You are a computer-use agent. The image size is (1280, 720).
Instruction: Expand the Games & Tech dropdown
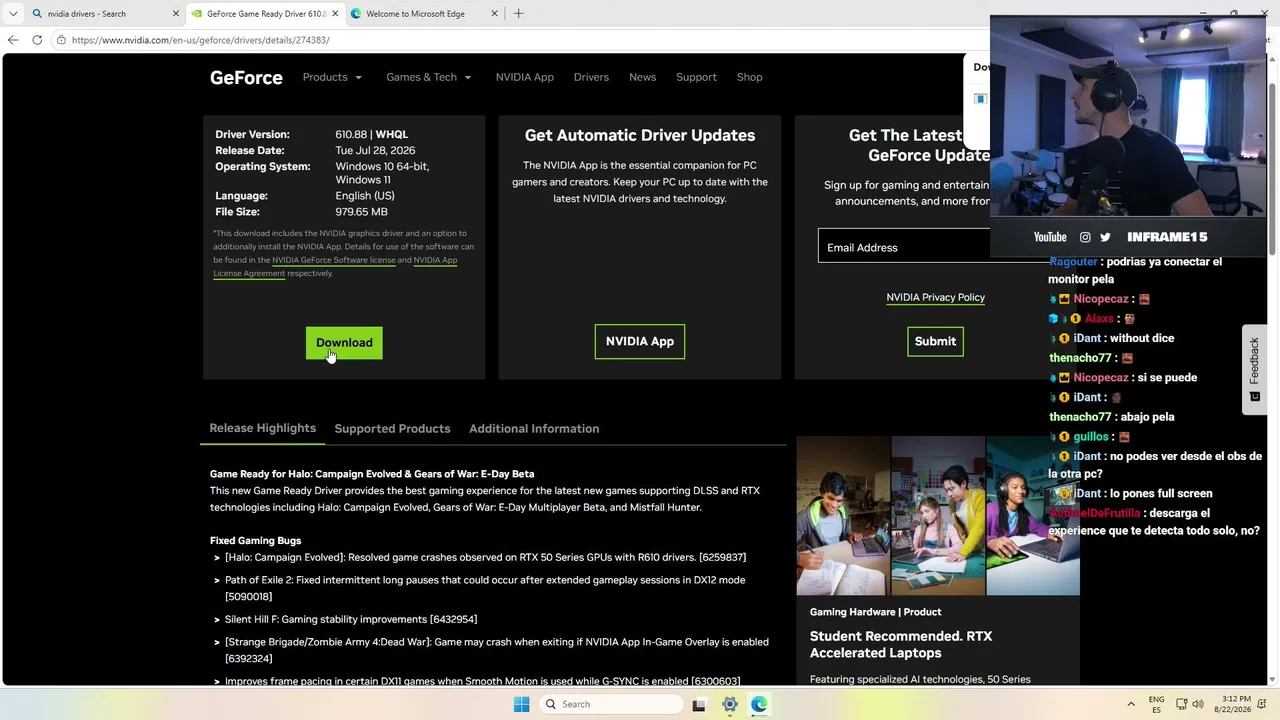(x=428, y=77)
